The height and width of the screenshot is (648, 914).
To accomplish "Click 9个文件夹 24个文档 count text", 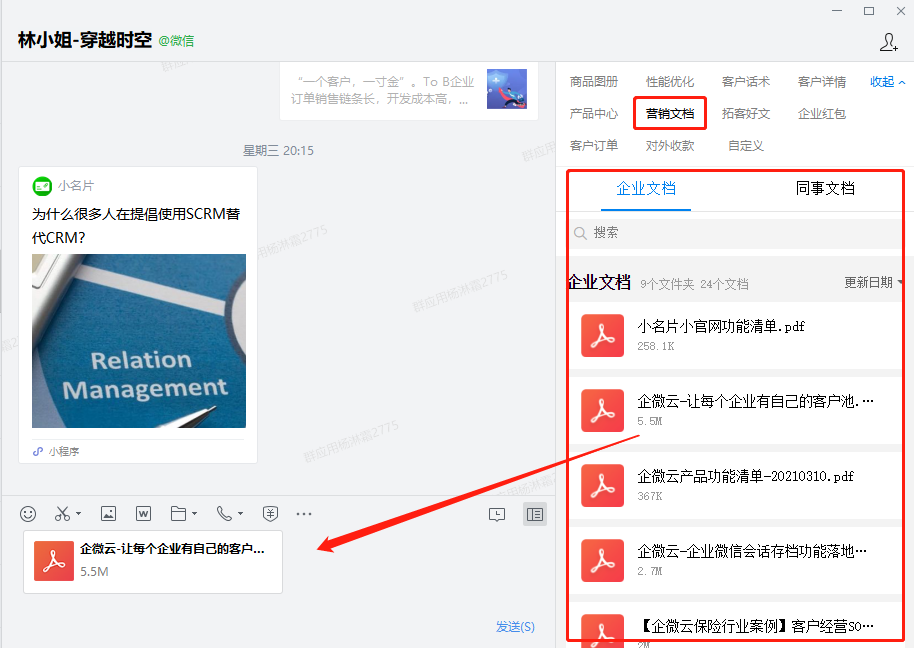I will pyautogui.click(x=694, y=284).
